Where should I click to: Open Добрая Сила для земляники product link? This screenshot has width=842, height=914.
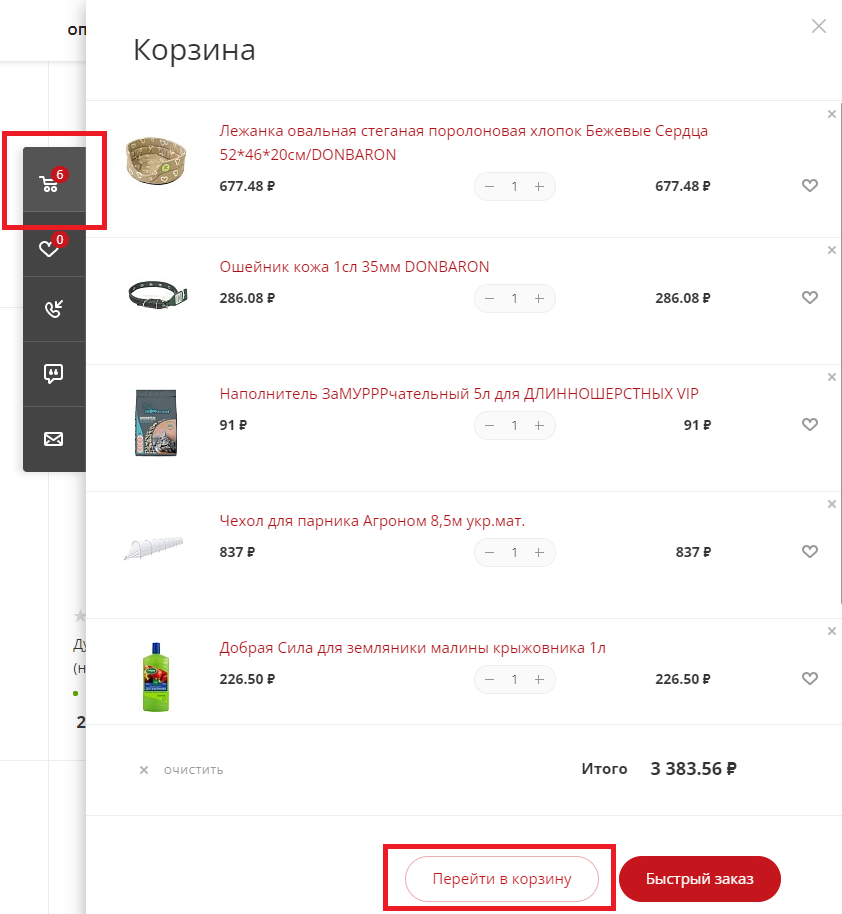coord(412,648)
